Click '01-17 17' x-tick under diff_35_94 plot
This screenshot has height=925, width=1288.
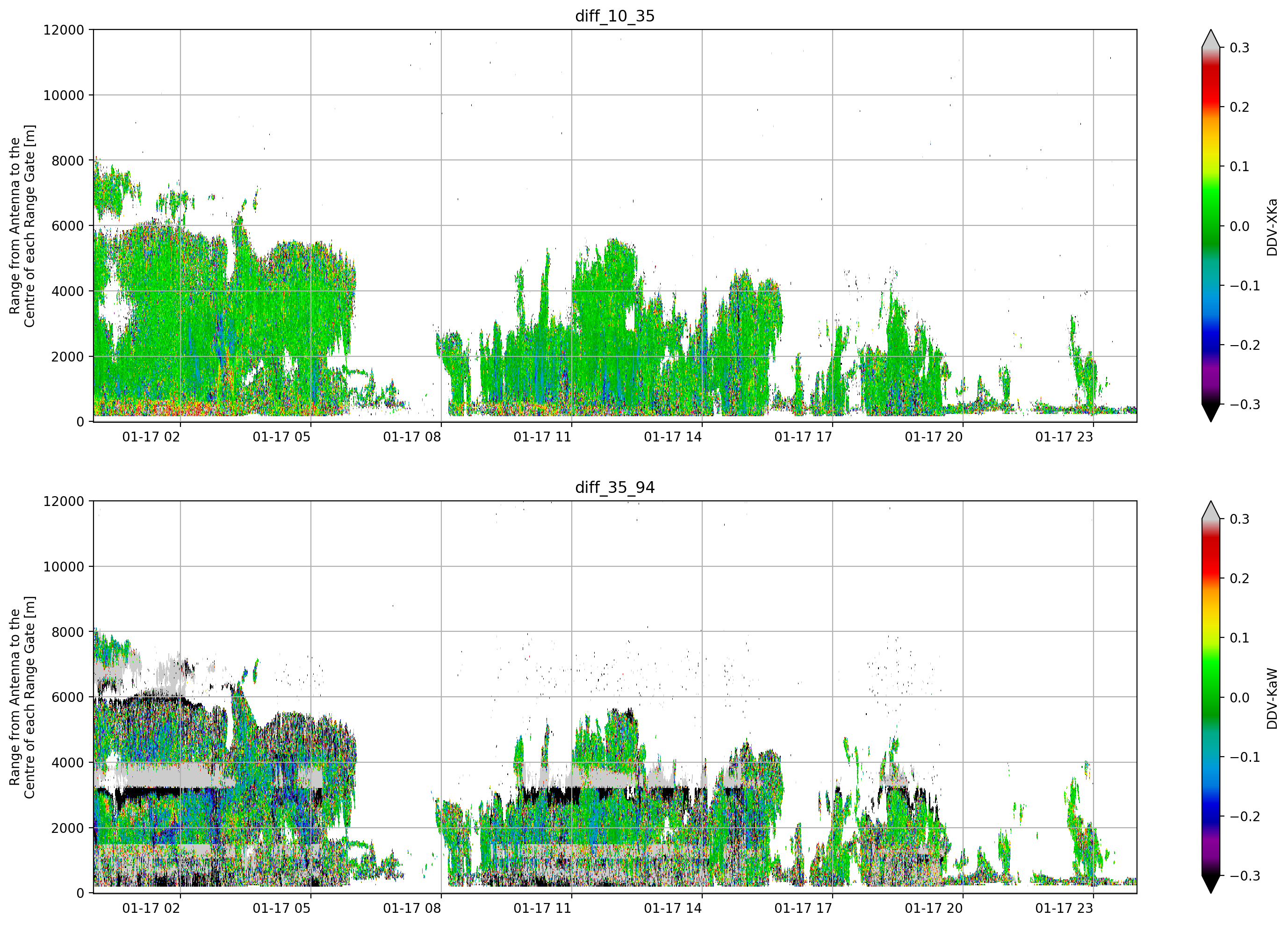(x=804, y=909)
